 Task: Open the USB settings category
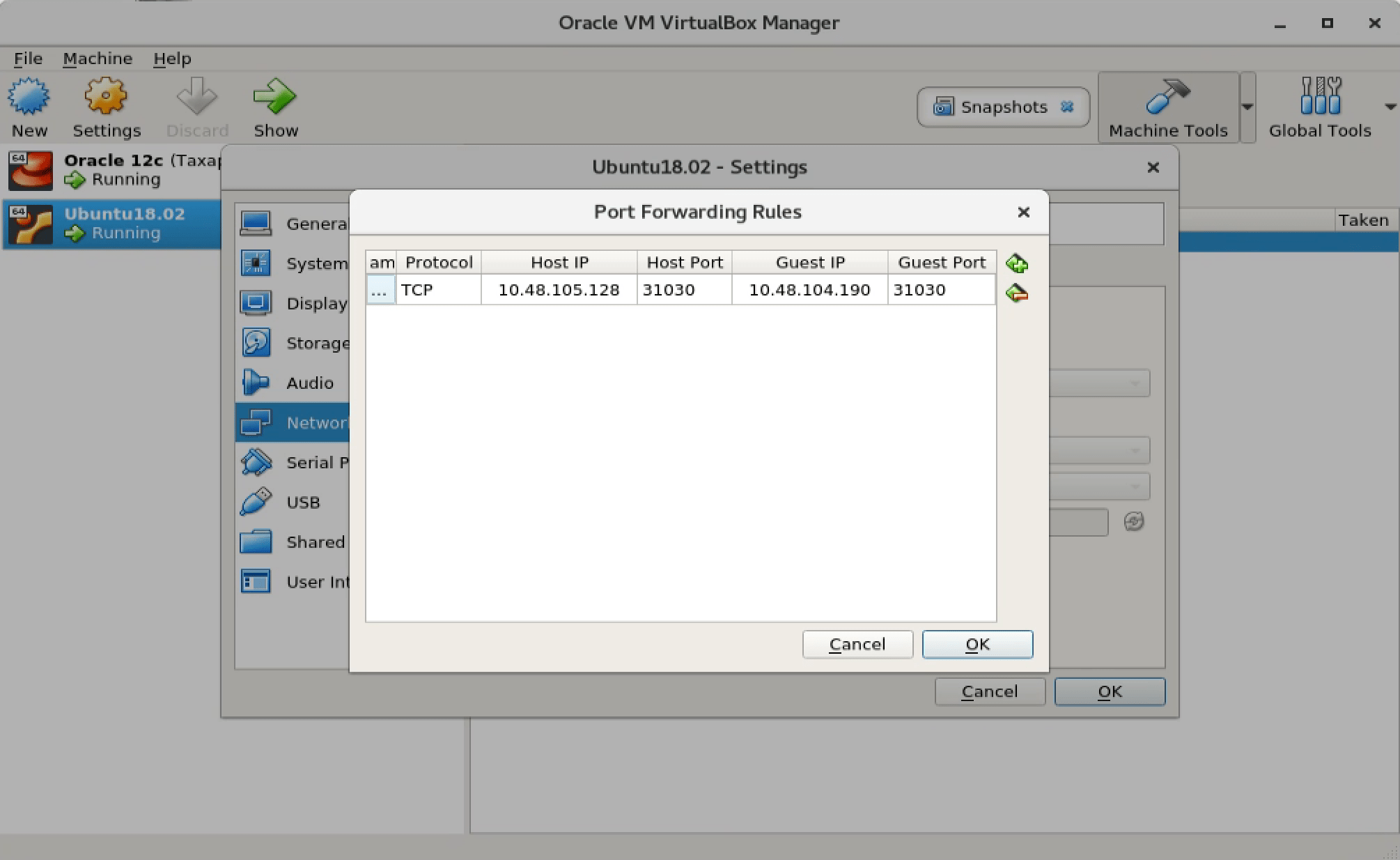click(x=293, y=502)
